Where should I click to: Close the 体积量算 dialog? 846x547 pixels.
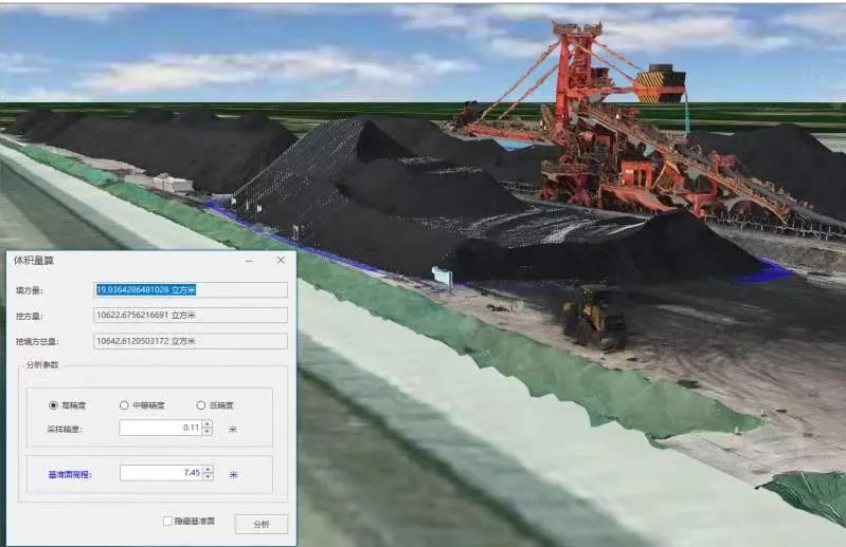[x=281, y=260]
